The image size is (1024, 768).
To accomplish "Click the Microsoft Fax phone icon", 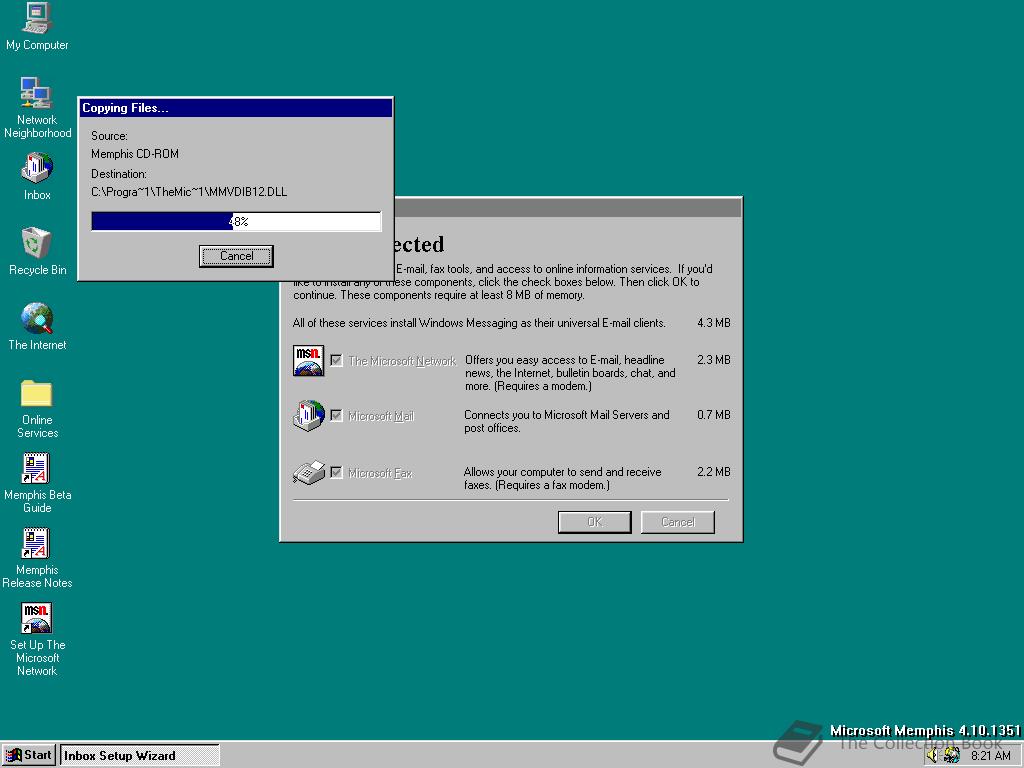I will (309, 472).
